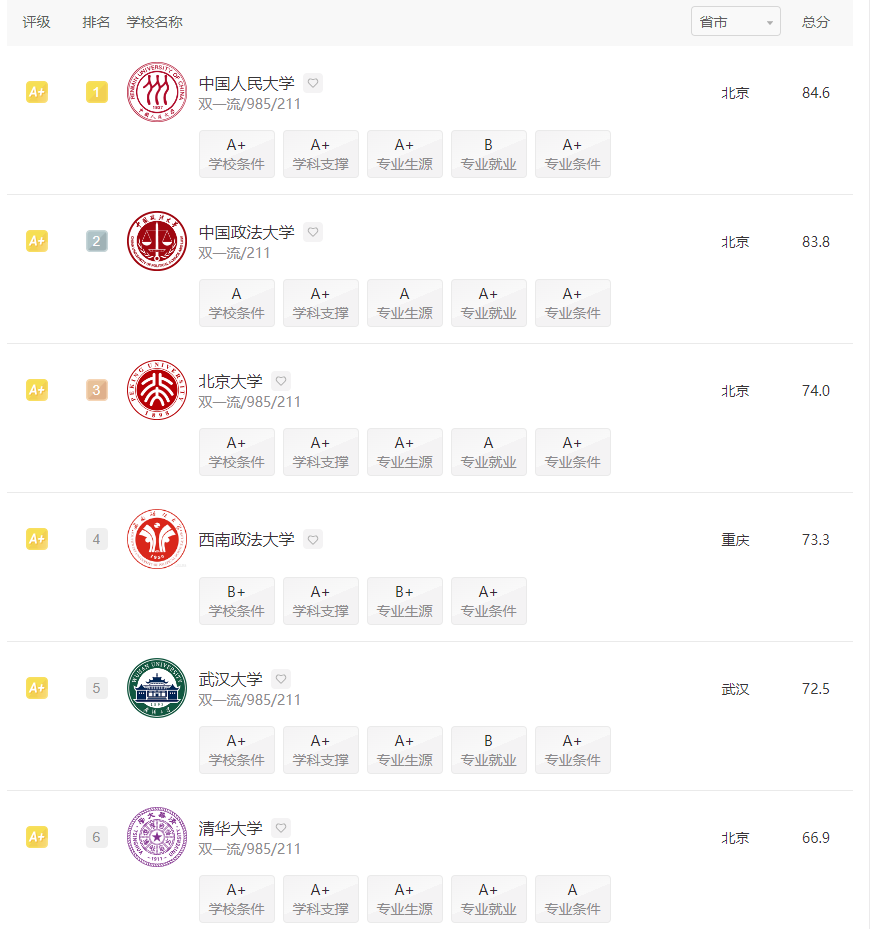Click the 清华大学 purple emblem
870x929 pixels.
(157, 837)
